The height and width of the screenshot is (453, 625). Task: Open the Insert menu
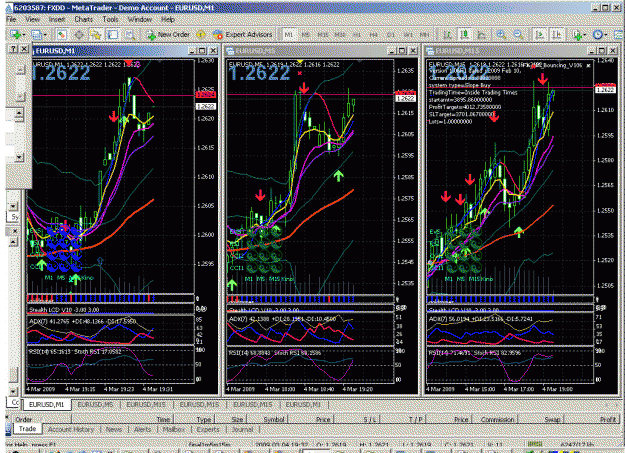[x=57, y=19]
